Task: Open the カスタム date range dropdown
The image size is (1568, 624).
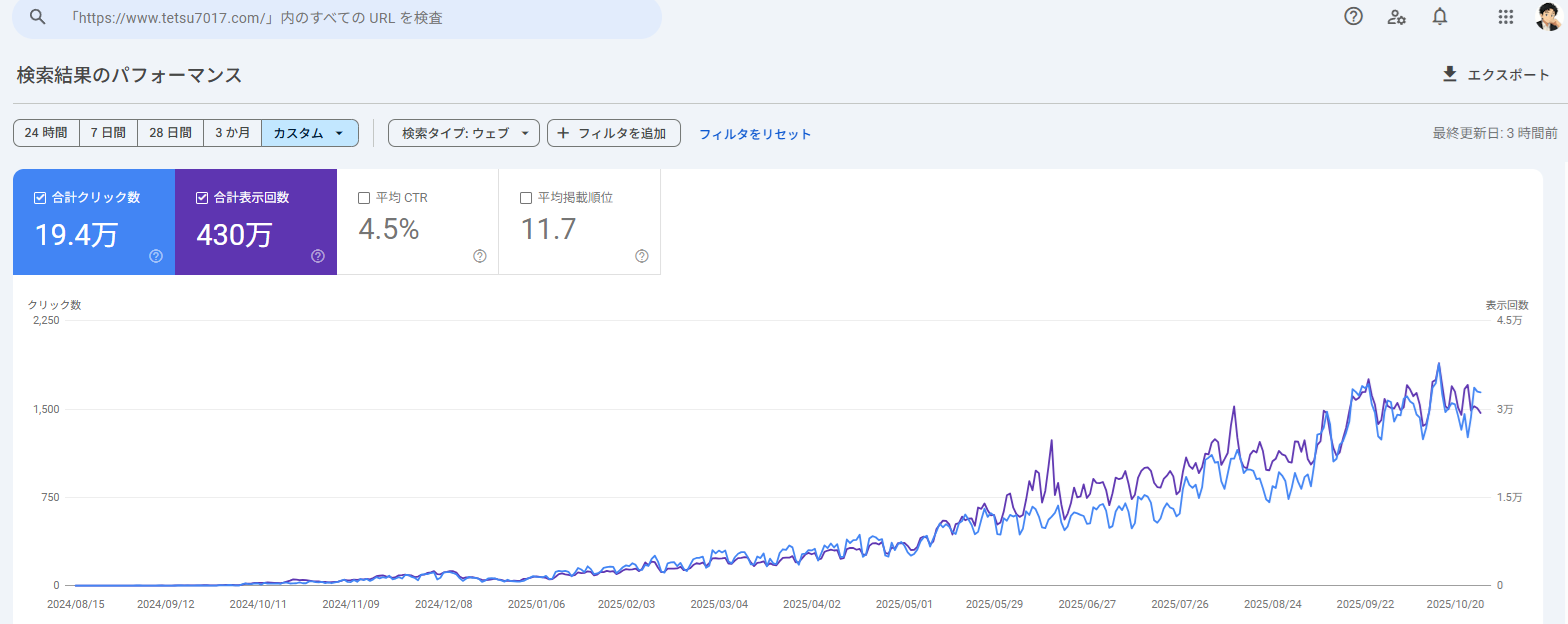Action: point(309,133)
